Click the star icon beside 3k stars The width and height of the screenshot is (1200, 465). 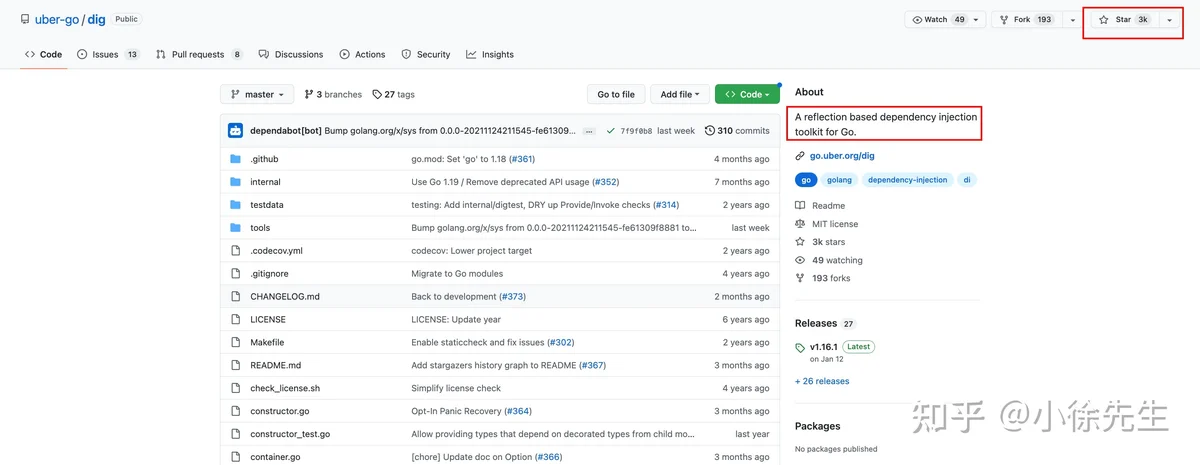(x=800, y=242)
